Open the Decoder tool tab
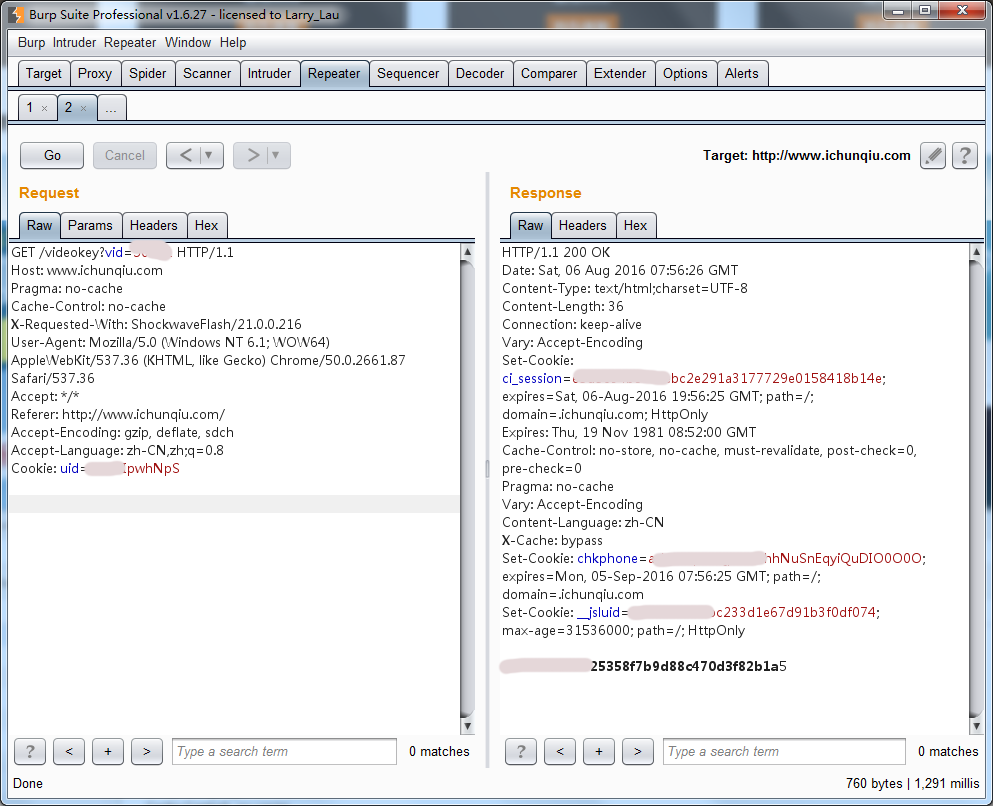Viewport: 993px width, 806px height. [x=480, y=73]
